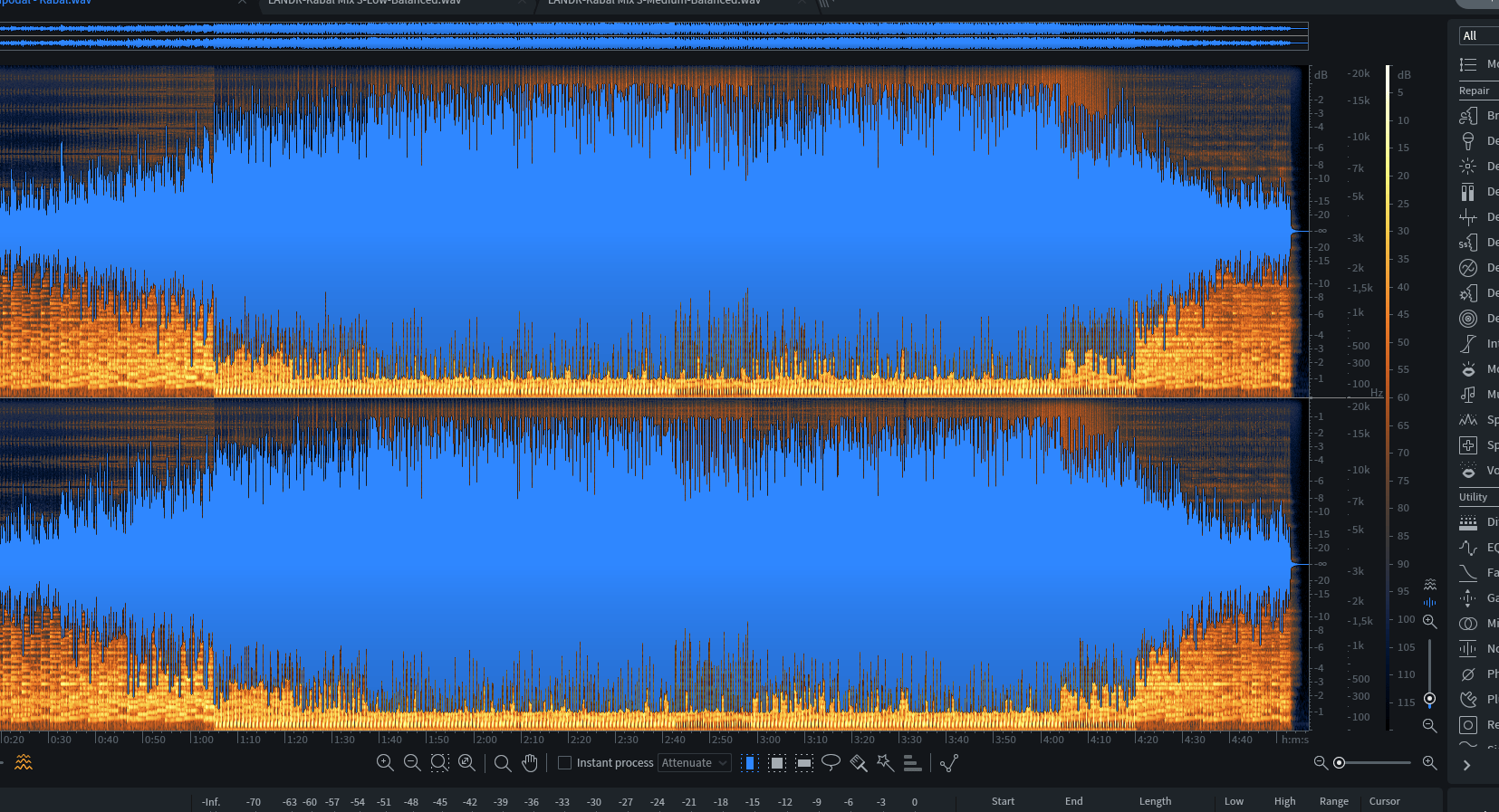The image size is (1499, 812).
Task: Open the Plug-in module
Action: pyautogui.click(x=1468, y=699)
